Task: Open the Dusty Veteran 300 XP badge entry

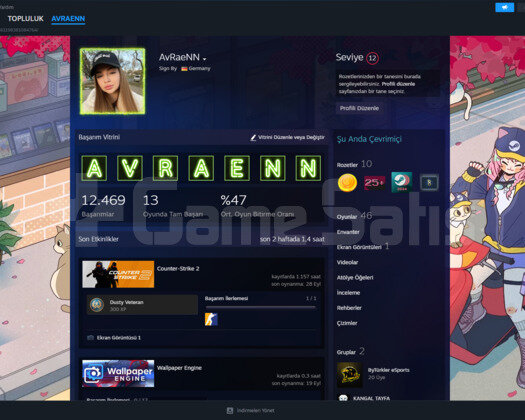Action: [x=142, y=305]
